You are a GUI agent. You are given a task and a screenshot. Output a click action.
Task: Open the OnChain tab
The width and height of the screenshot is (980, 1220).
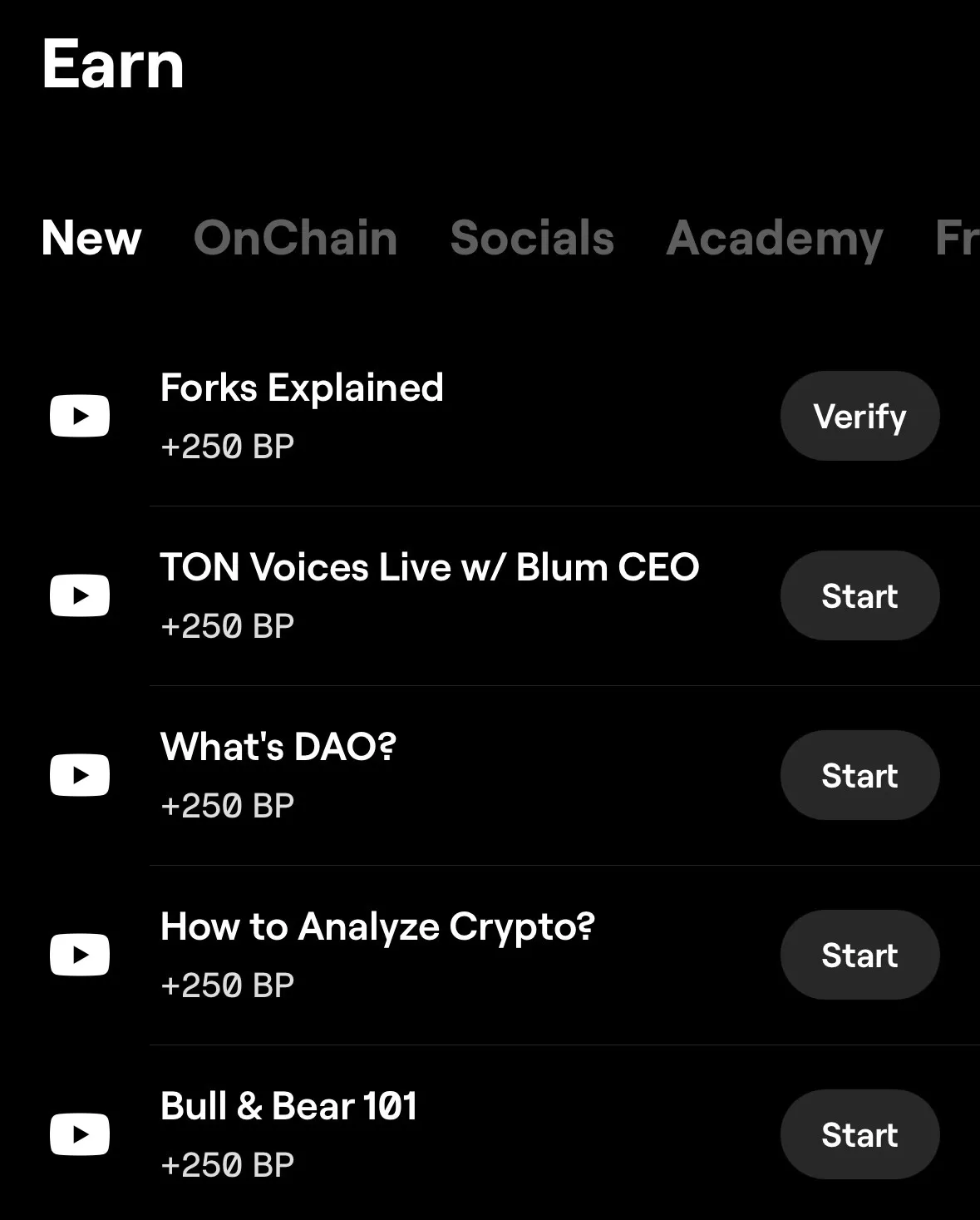point(295,239)
